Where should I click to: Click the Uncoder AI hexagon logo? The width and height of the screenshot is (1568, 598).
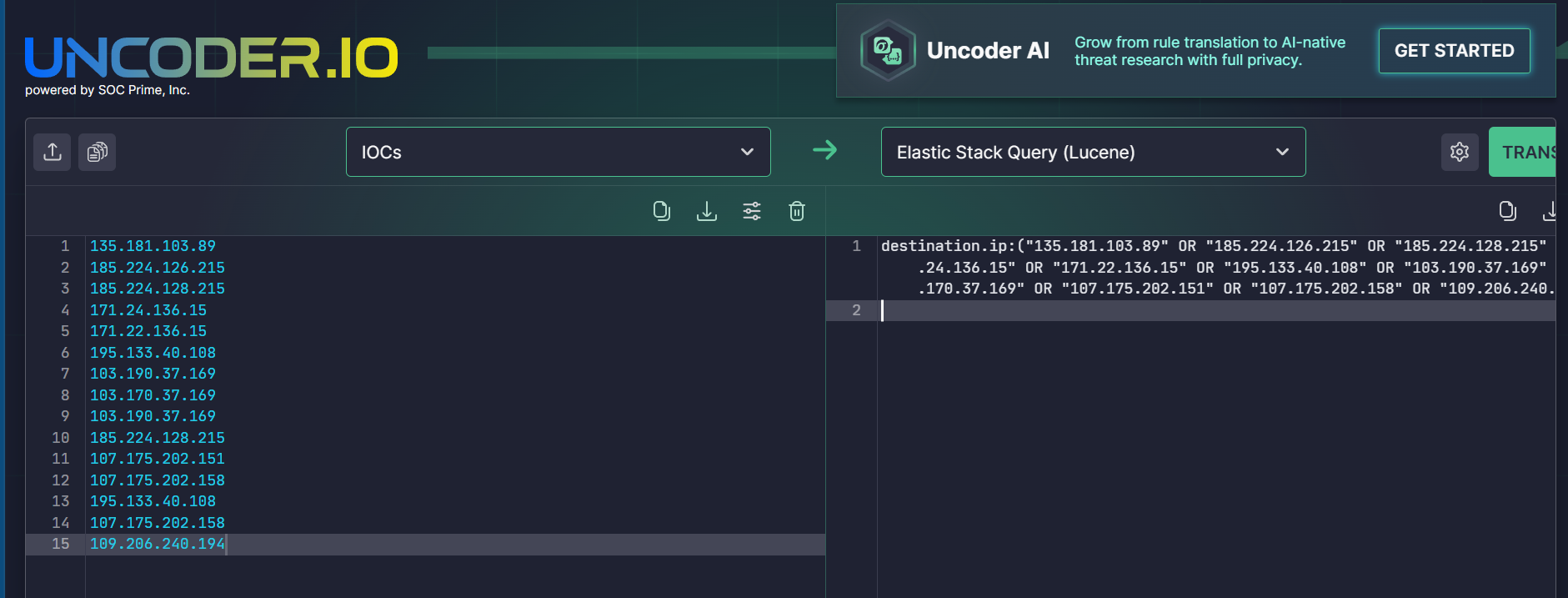(x=888, y=51)
